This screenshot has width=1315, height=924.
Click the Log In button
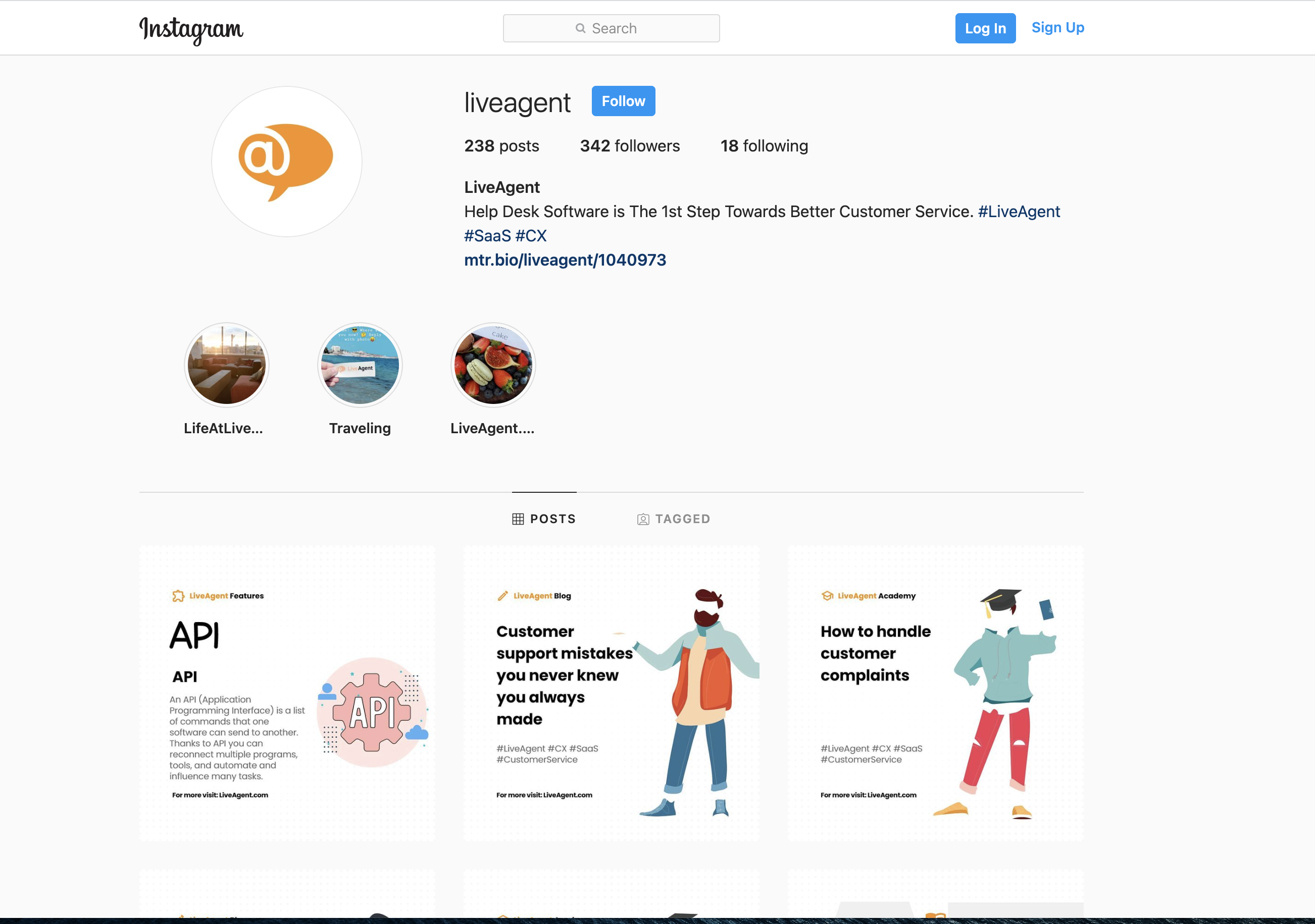point(985,27)
